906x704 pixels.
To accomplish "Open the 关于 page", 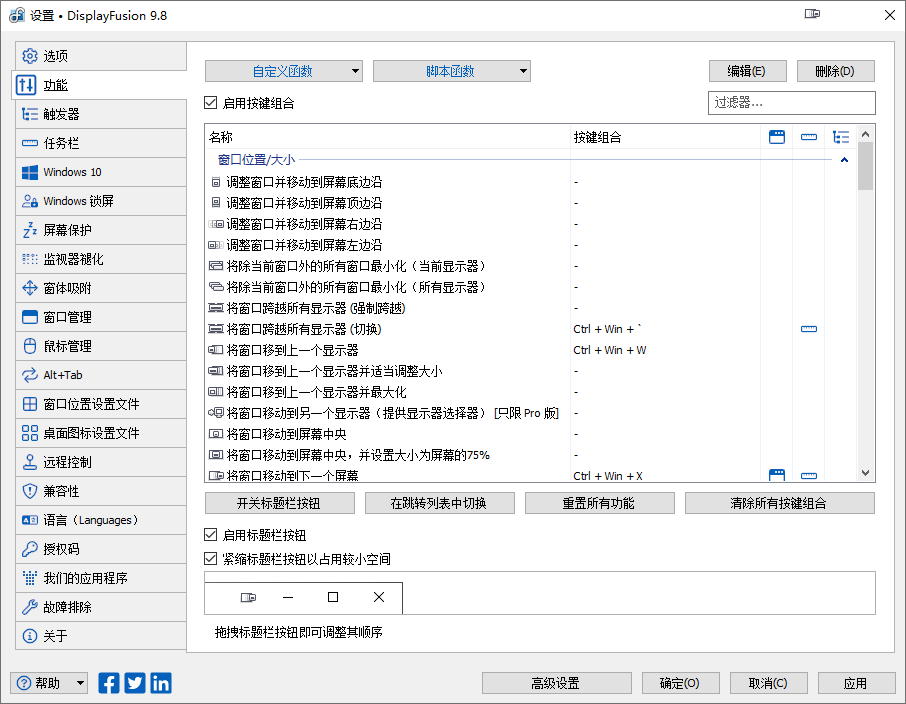I will [x=101, y=636].
